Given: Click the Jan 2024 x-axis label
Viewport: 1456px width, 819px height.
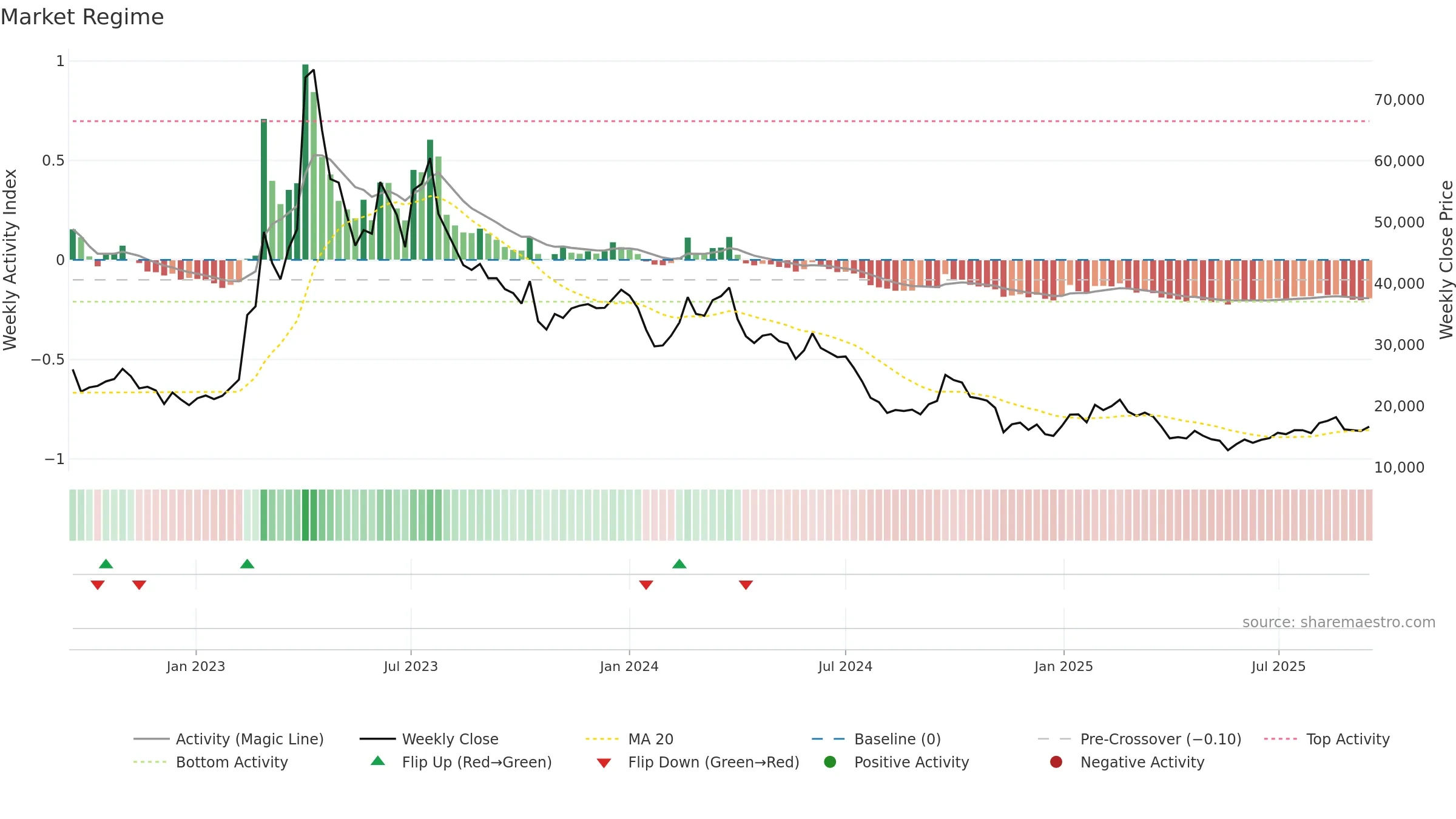Looking at the screenshot, I should [629, 666].
